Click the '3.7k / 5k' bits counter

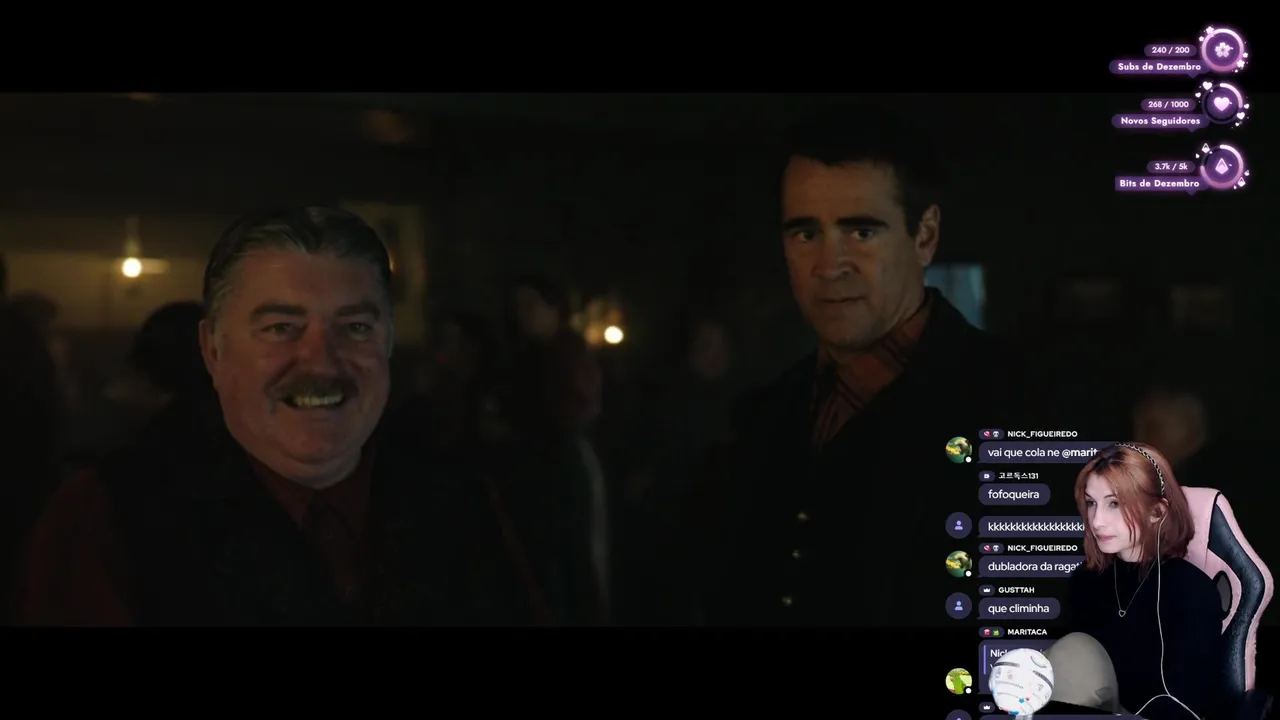coord(1171,167)
